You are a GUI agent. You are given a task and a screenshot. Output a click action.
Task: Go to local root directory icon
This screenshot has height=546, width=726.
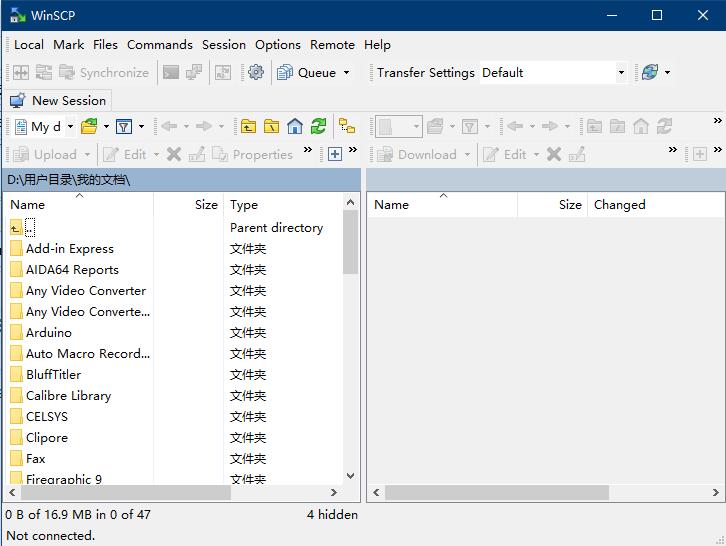[x=271, y=126]
